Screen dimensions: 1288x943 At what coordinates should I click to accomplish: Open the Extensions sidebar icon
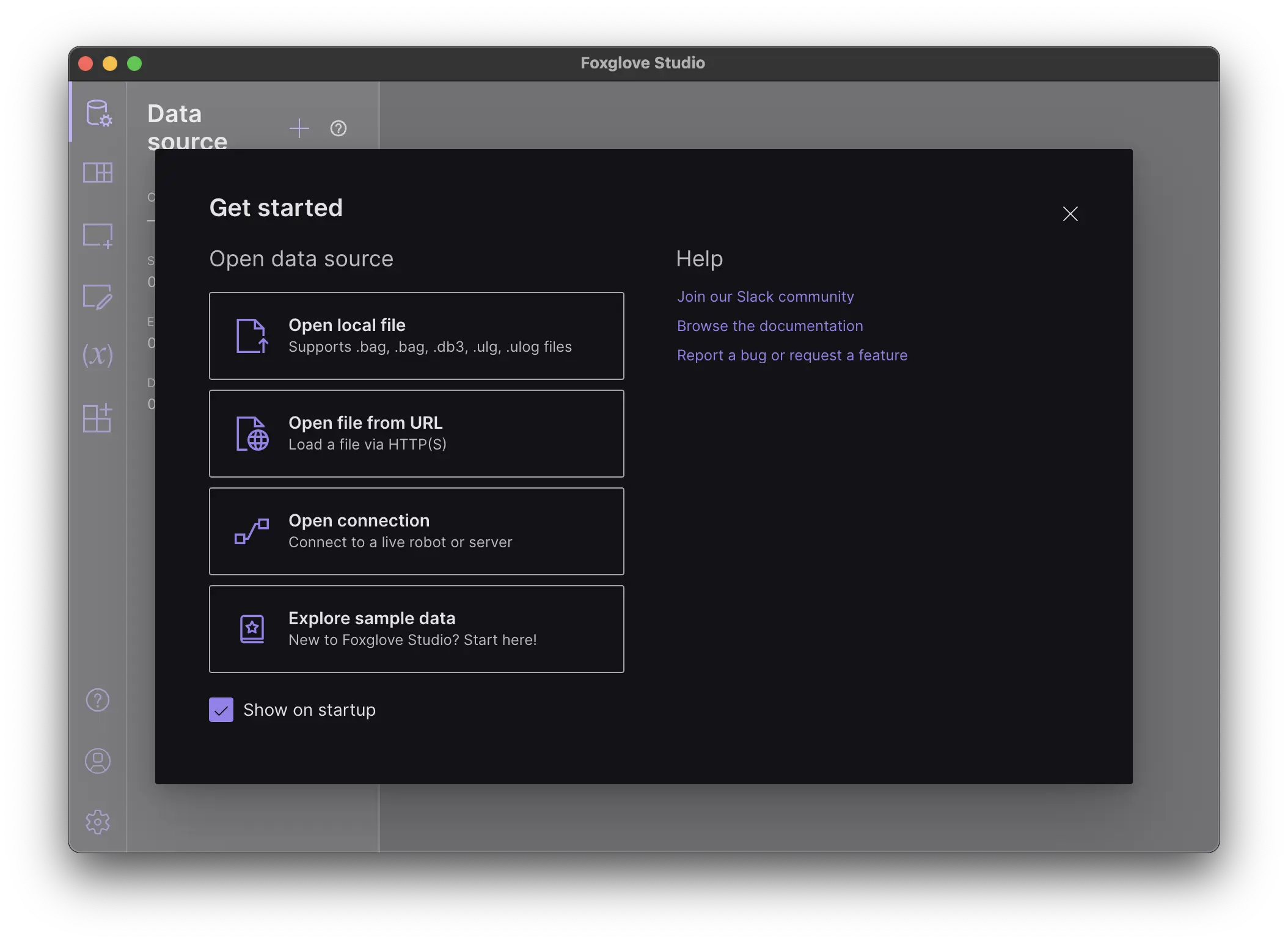point(98,418)
